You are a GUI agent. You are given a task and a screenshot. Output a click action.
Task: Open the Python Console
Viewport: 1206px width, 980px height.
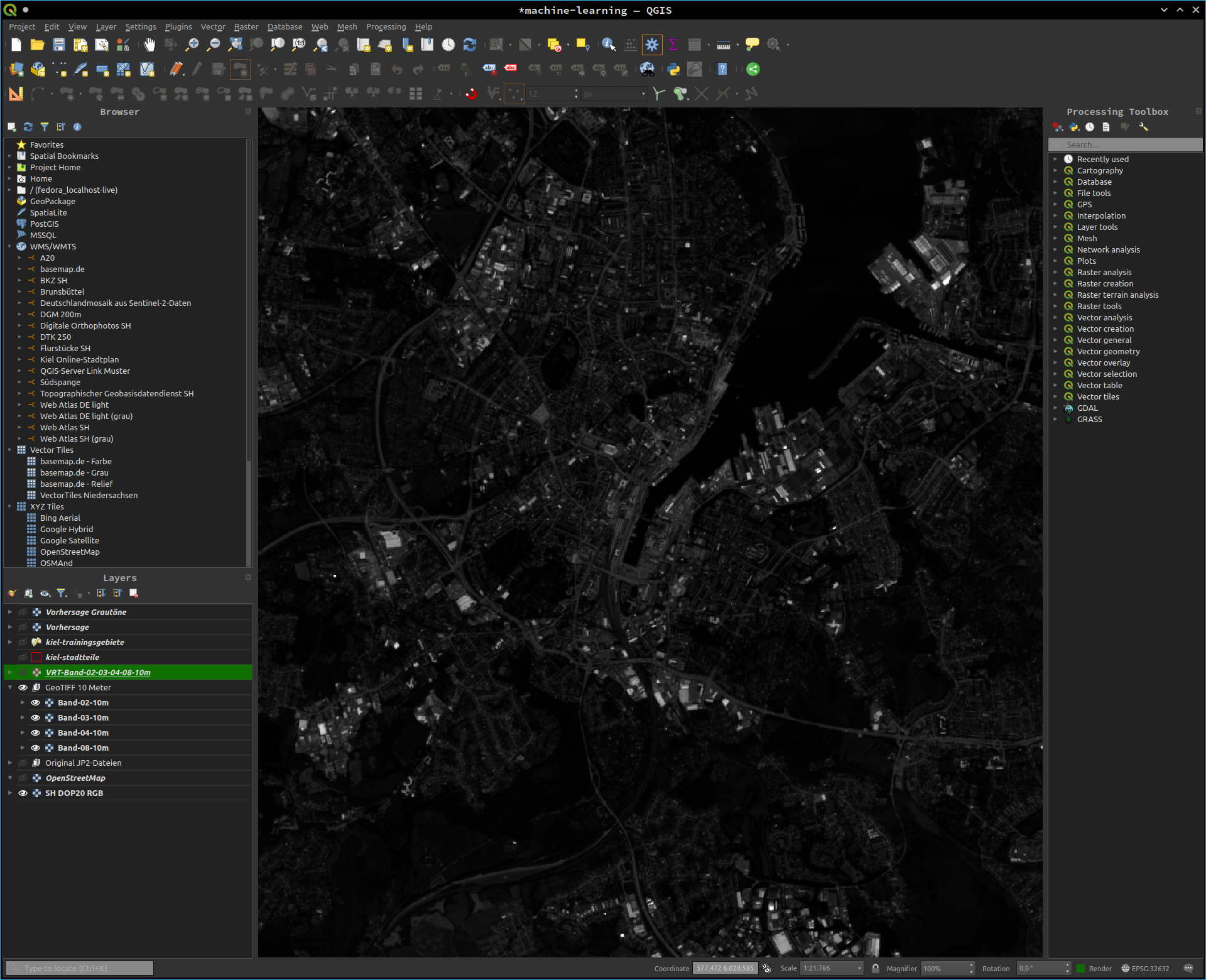pyautogui.click(x=673, y=69)
